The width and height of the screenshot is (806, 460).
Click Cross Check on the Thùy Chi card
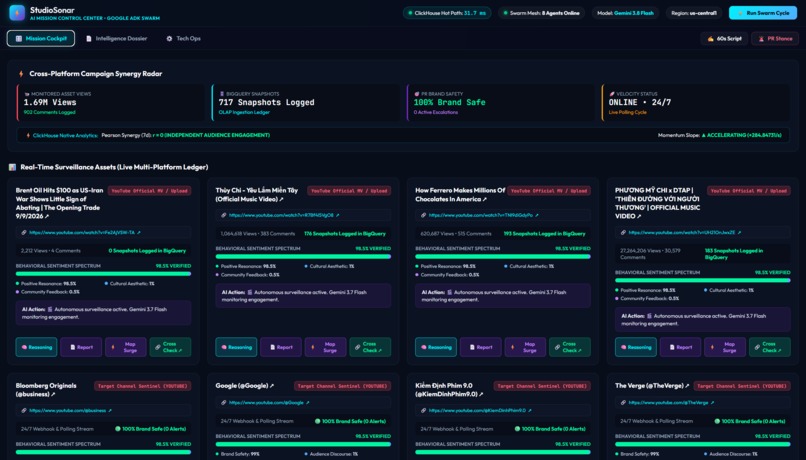pyautogui.click(x=370, y=347)
